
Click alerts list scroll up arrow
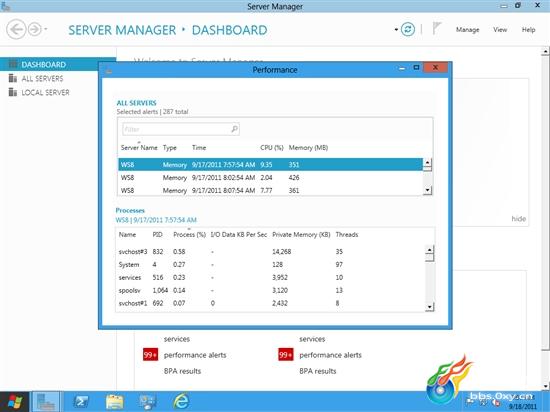click(x=427, y=162)
